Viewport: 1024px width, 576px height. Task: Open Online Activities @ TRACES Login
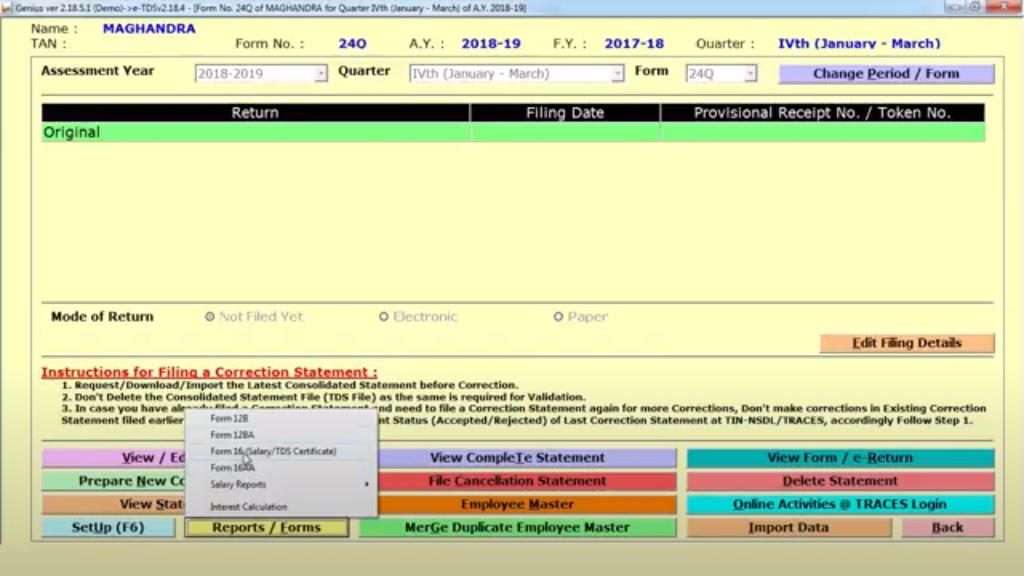839,505
